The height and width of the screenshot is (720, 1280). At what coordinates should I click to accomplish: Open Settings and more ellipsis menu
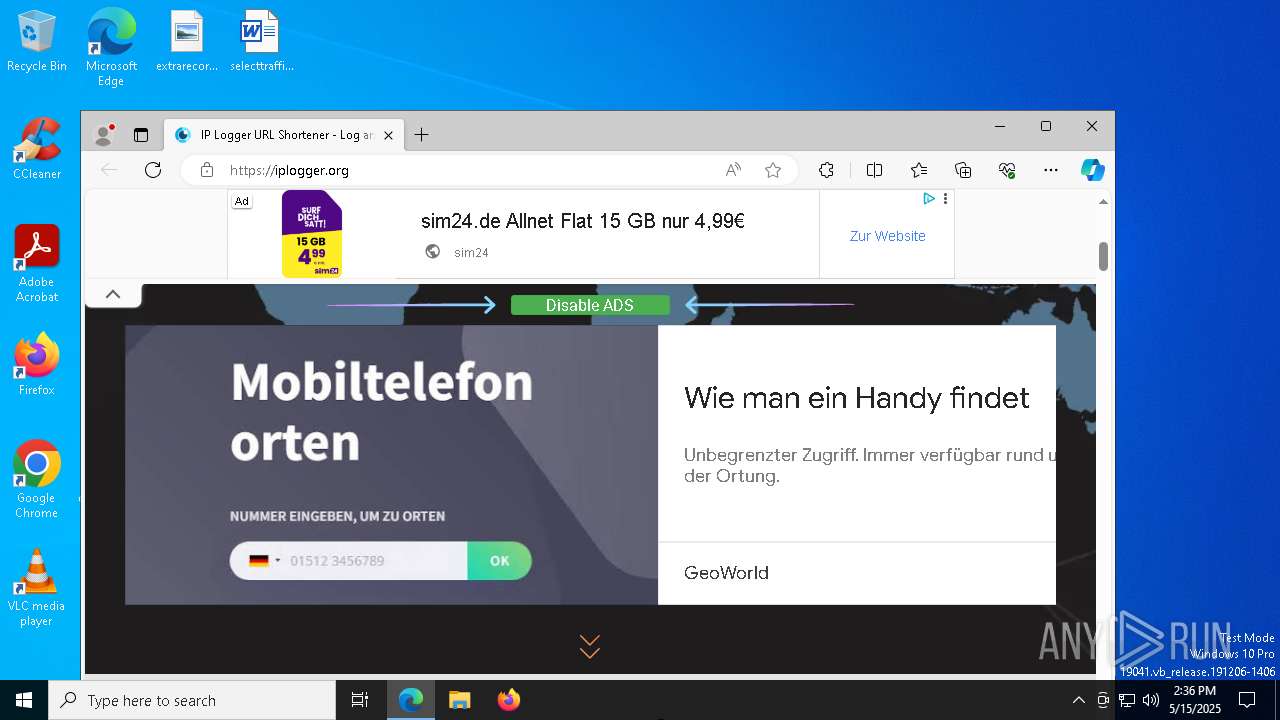pyautogui.click(x=1051, y=170)
